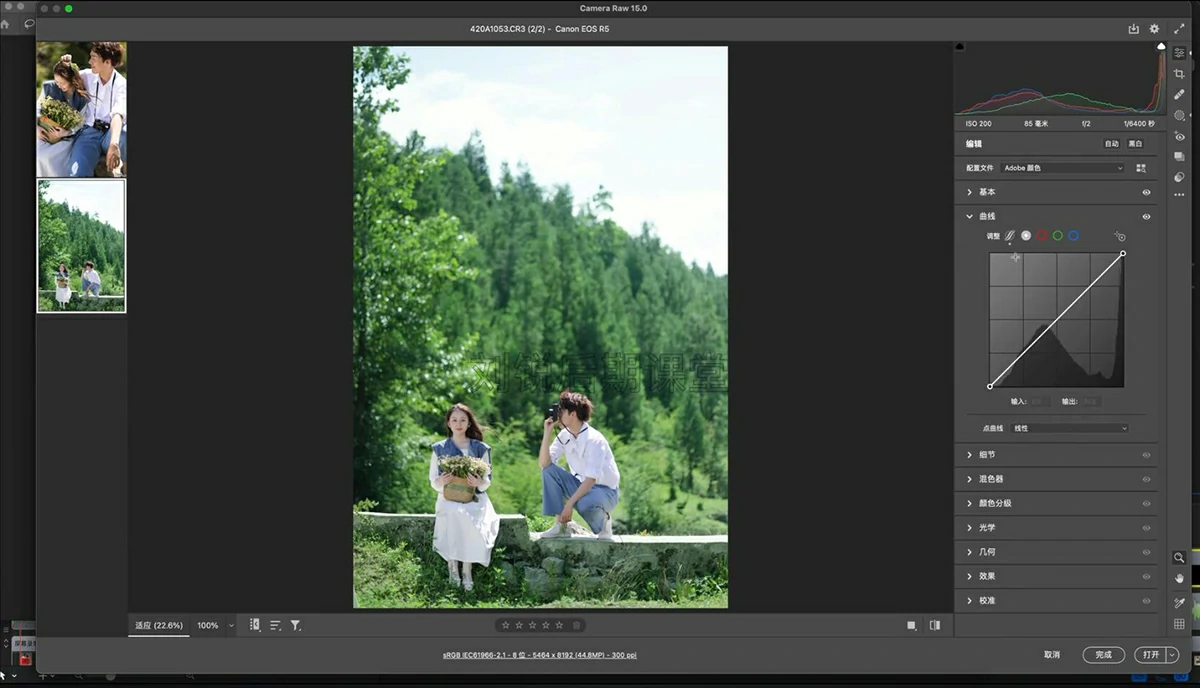
Task: Open the 配置文件 Adobe 颜色 dropdown
Action: [x=1063, y=168]
